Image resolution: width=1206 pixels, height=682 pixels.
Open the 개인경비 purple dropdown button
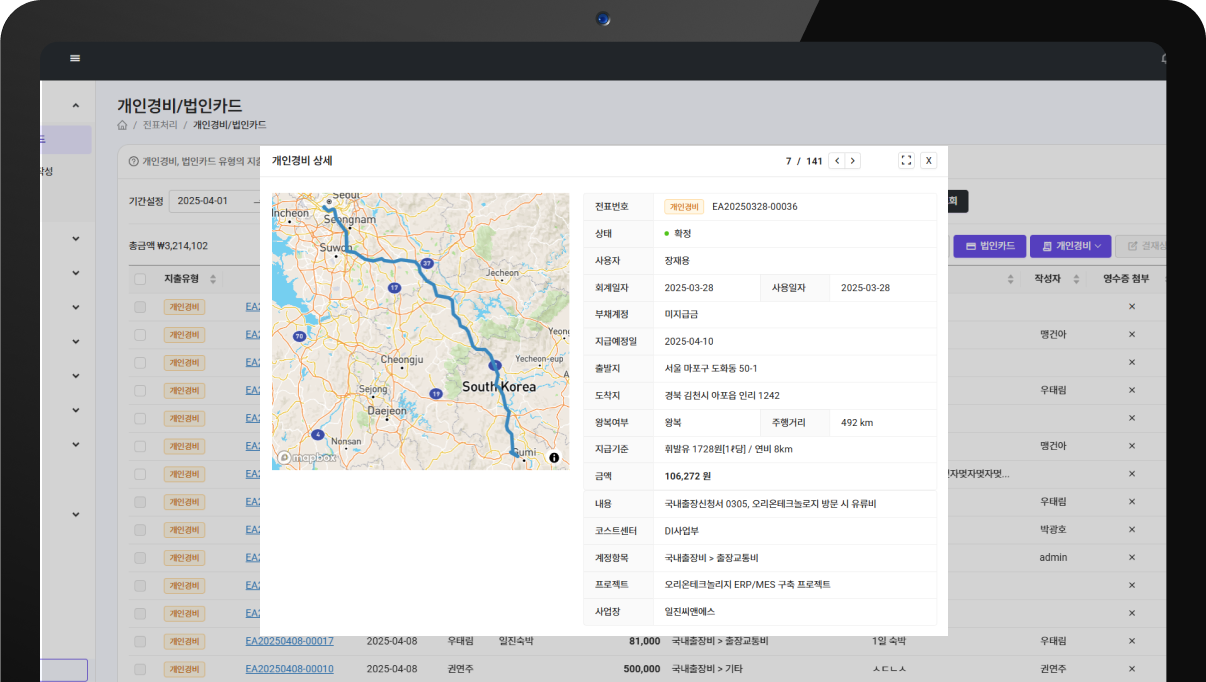(1070, 246)
